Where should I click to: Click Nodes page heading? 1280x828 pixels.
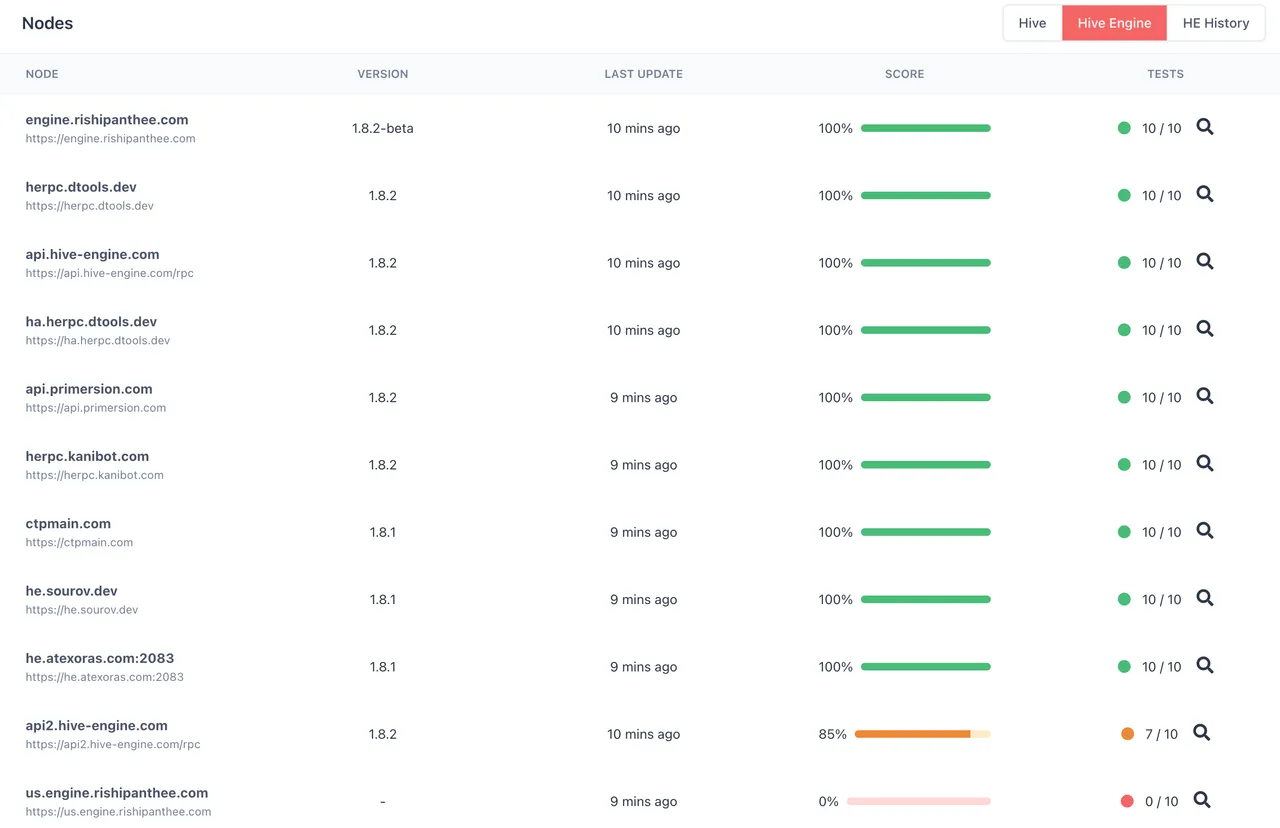[x=48, y=23]
